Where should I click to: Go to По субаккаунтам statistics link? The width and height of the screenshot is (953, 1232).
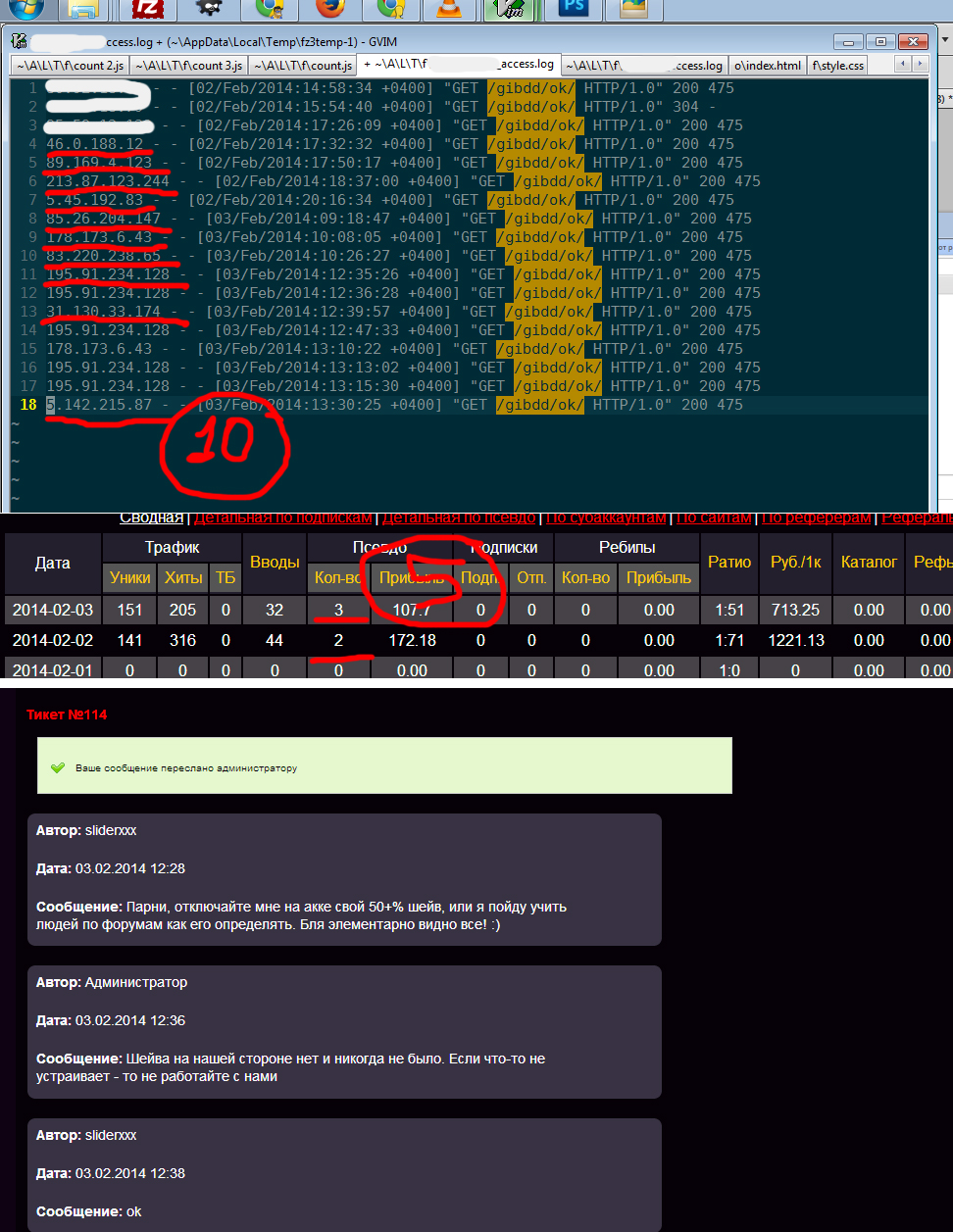[x=606, y=517]
